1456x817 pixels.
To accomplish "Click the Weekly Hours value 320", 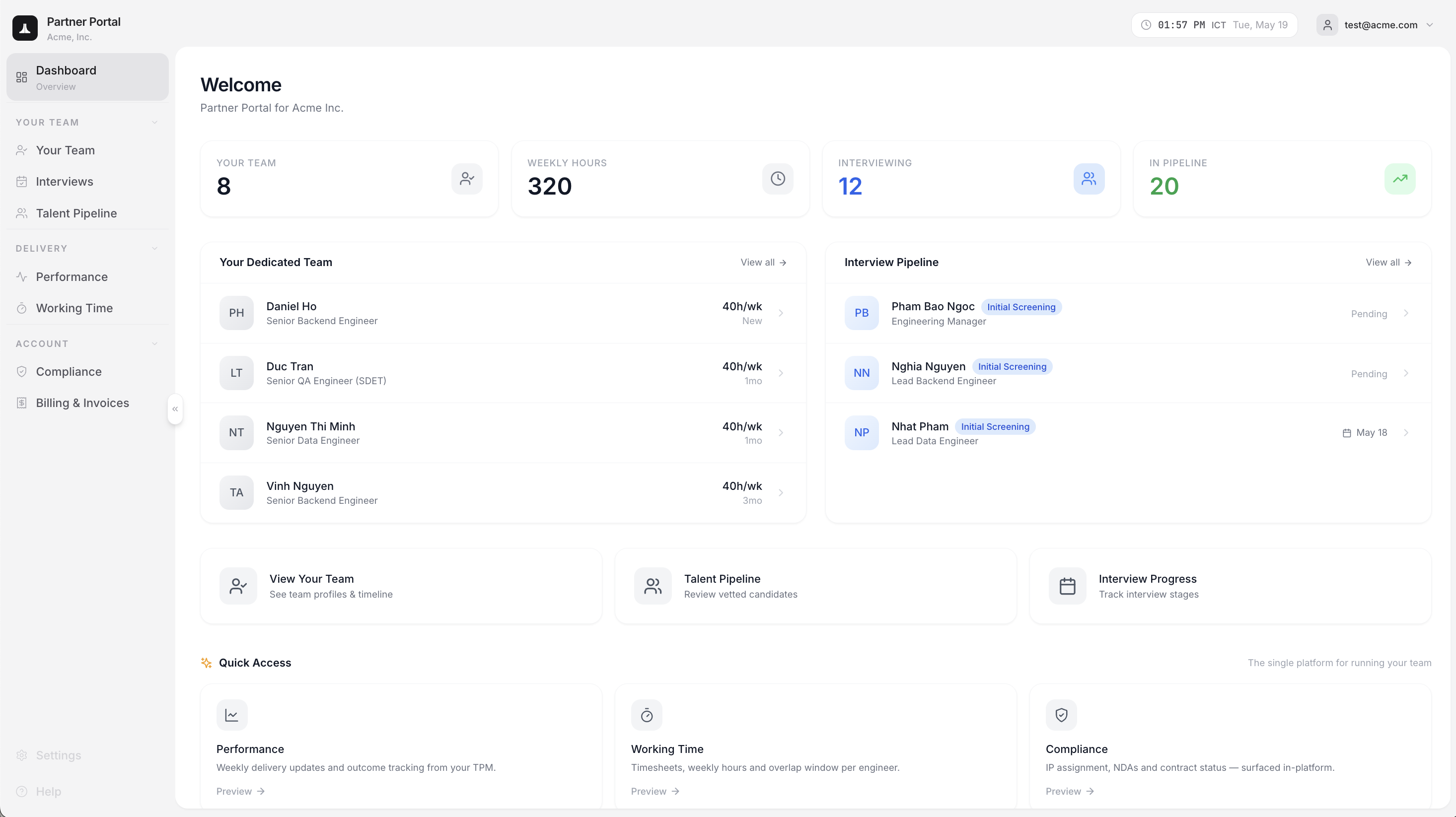I will click(549, 187).
